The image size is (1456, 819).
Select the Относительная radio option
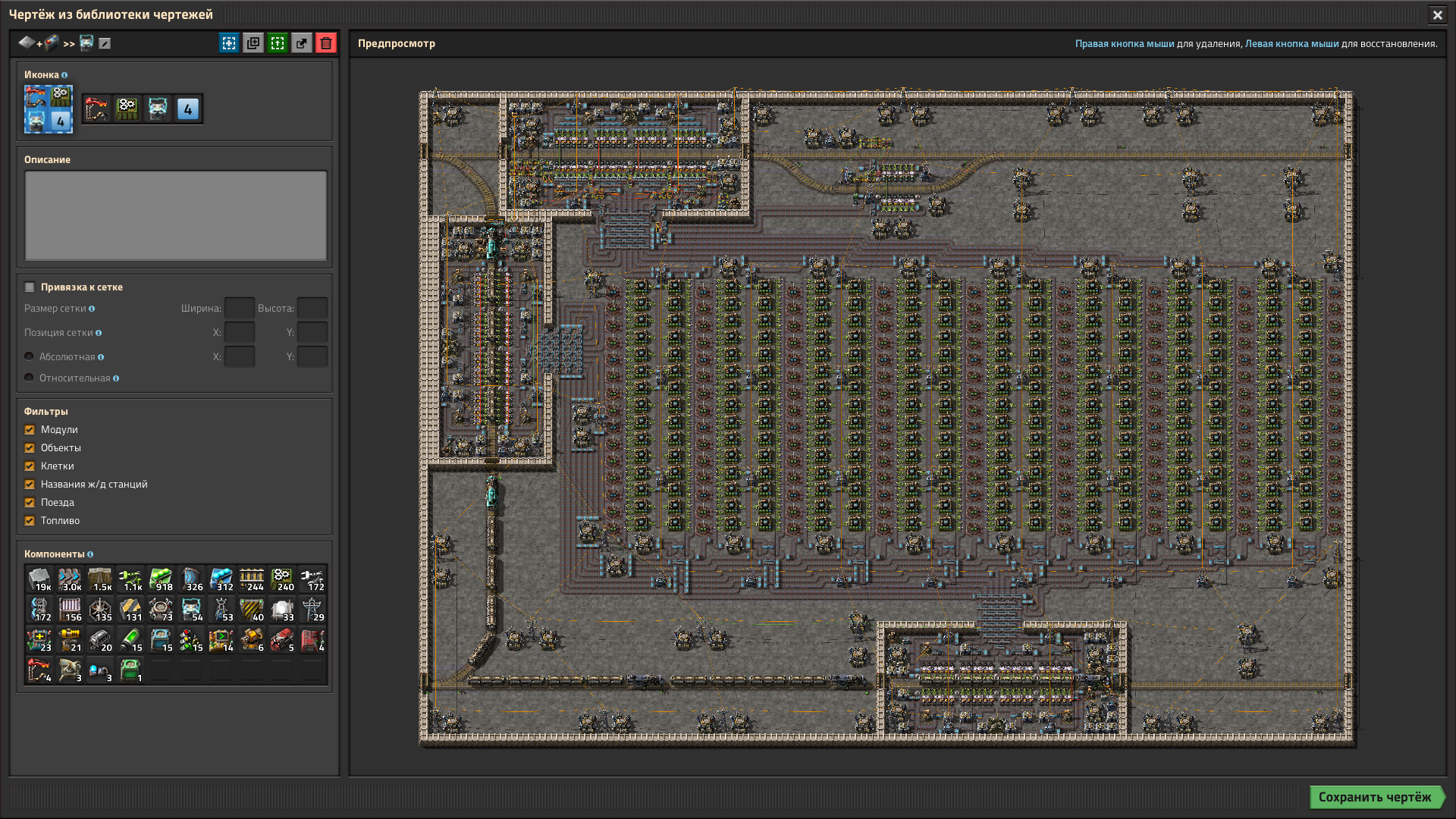[29, 378]
